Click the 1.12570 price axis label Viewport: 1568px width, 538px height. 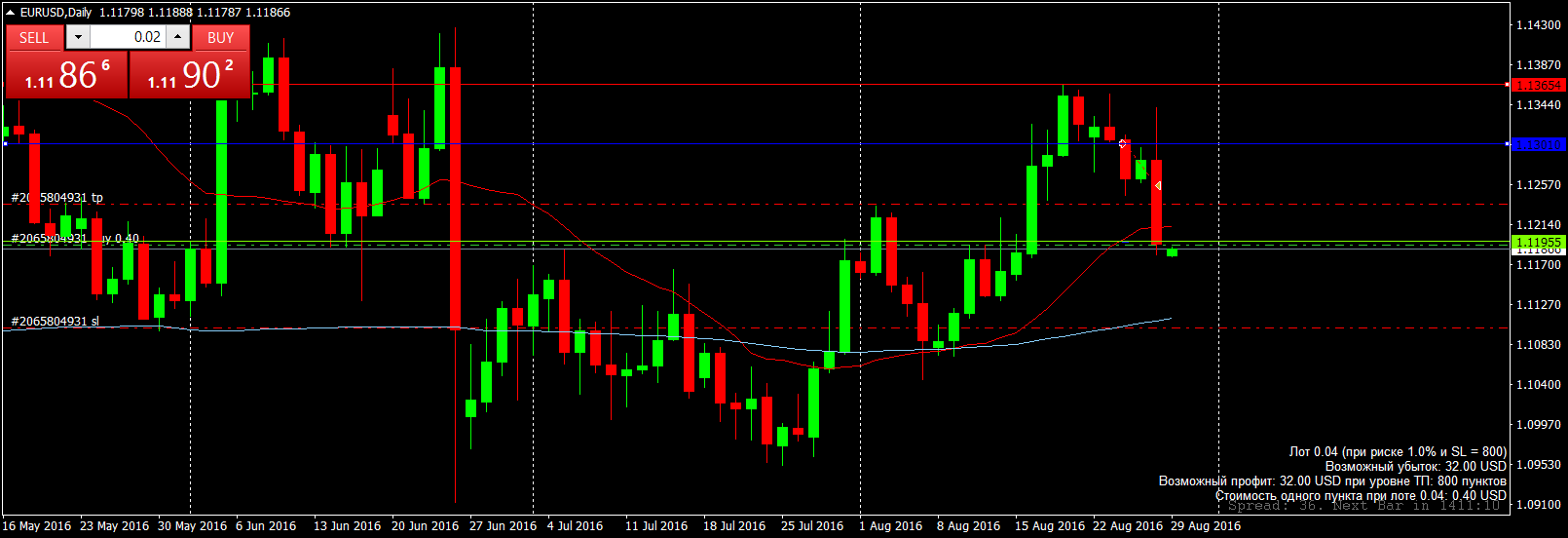click(x=1539, y=185)
